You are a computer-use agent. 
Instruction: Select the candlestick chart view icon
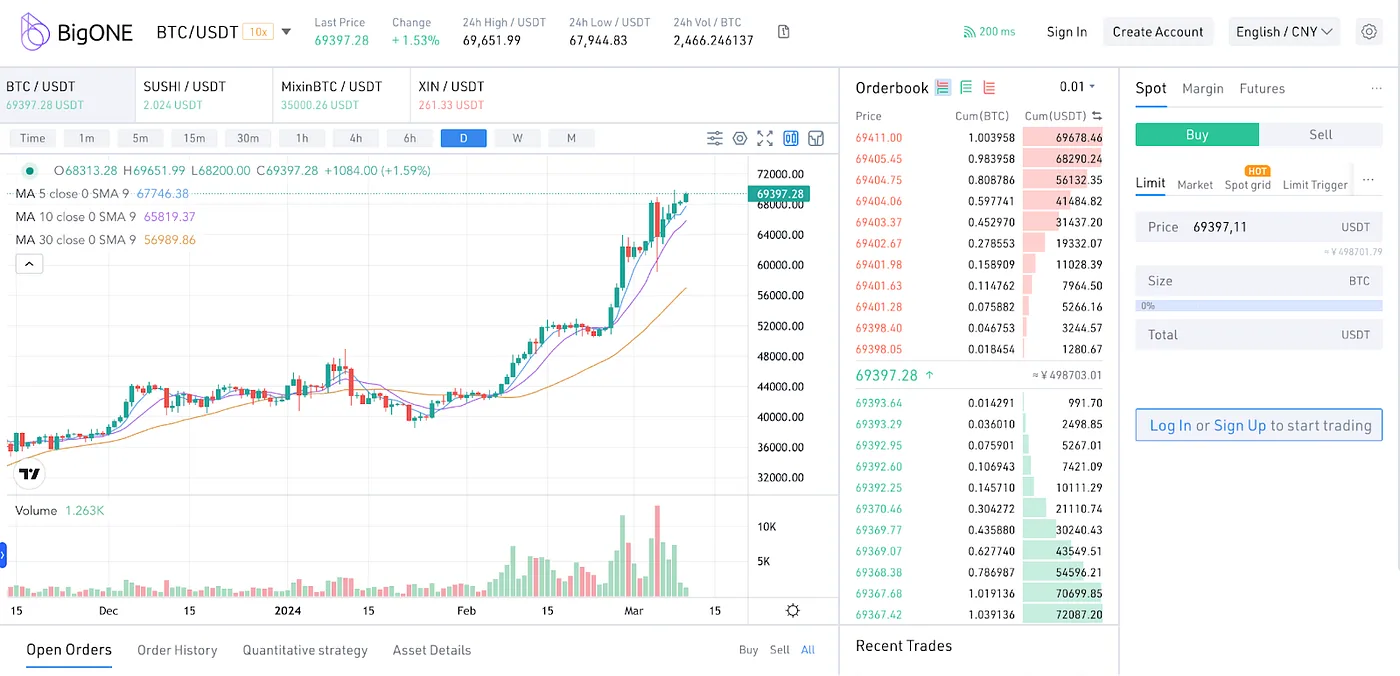pyautogui.click(x=791, y=138)
